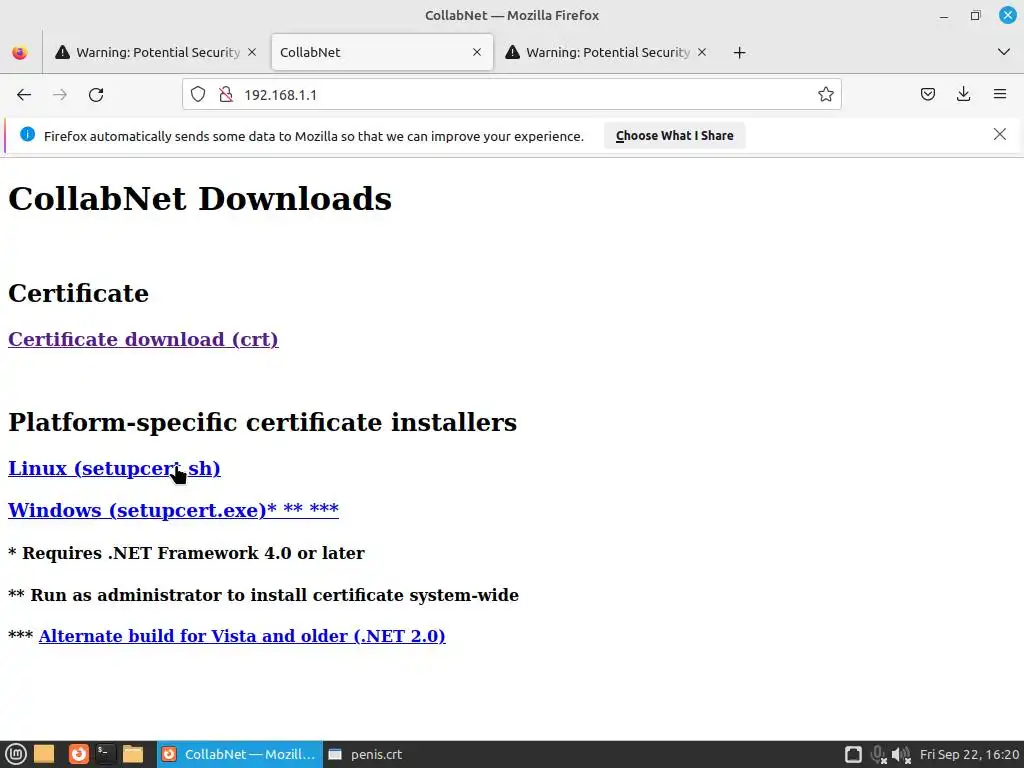Launch Firefox from the taskbar launcher
Screen dimensions: 1024x768
(x=78, y=754)
